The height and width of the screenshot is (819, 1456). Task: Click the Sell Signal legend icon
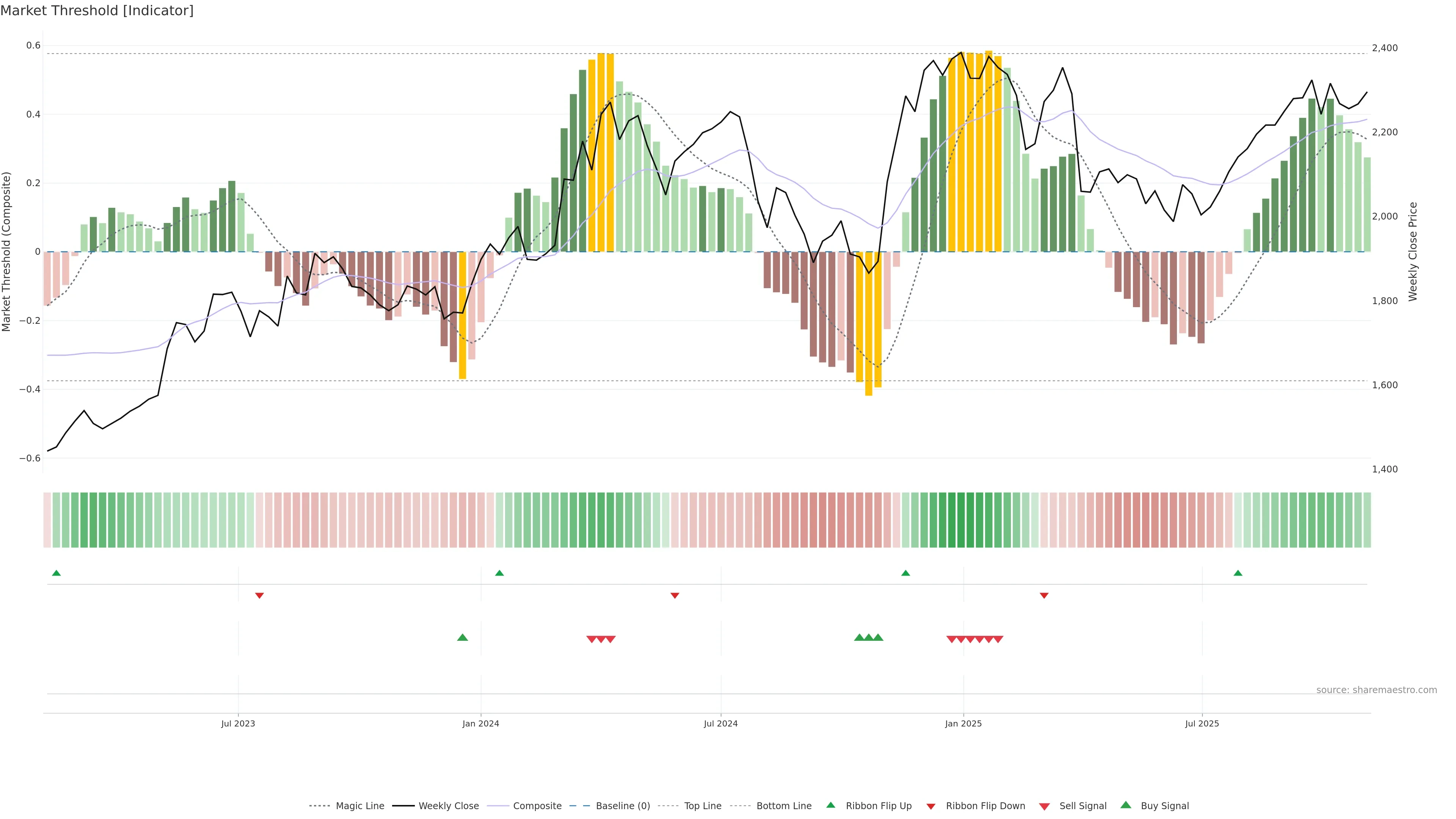click(x=1044, y=806)
